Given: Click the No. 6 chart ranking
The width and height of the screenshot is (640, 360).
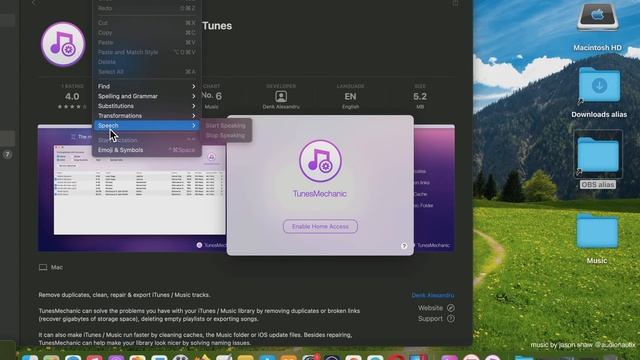Looking at the screenshot, I should coord(211,96).
